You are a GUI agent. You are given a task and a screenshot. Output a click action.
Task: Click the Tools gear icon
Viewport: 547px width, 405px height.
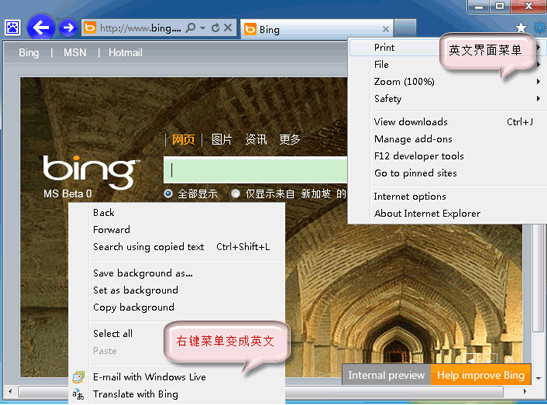(540, 27)
